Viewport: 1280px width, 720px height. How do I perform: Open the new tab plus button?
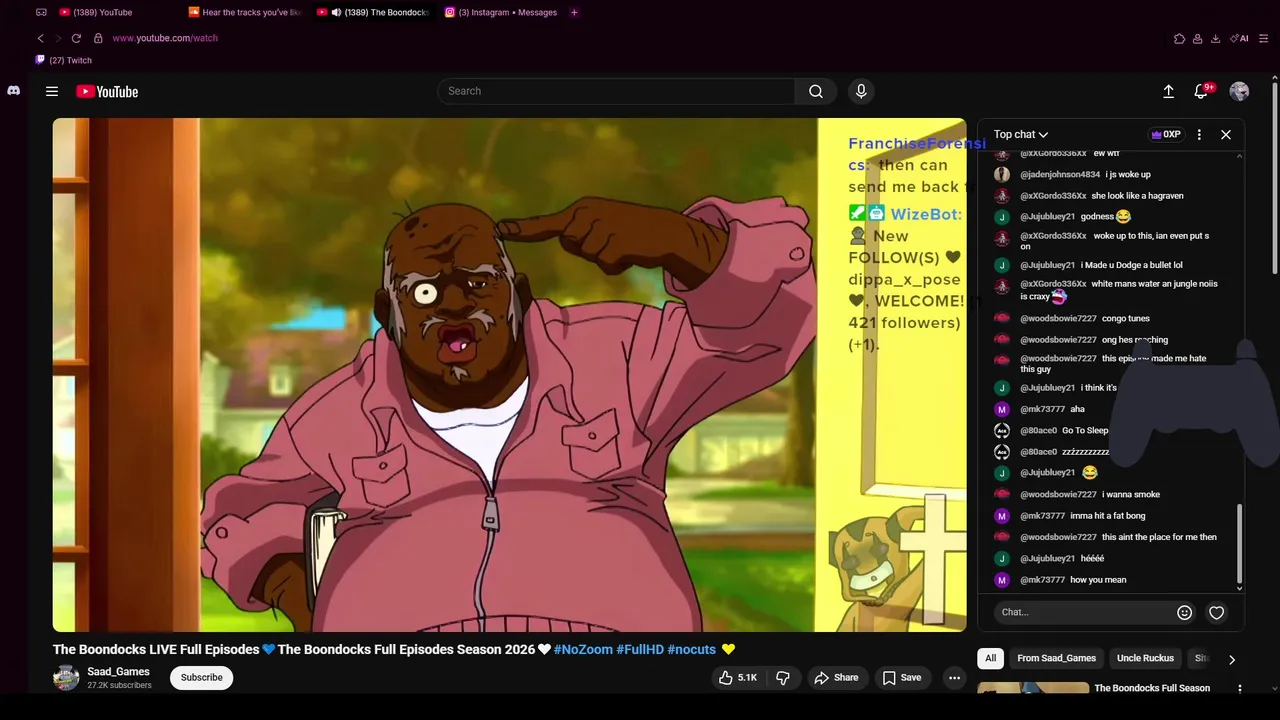(x=574, y=12)
